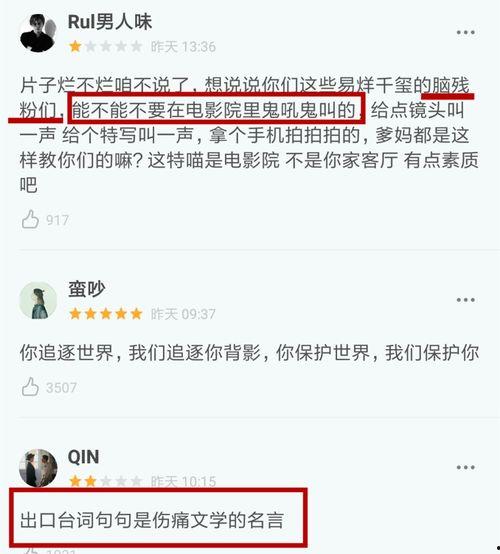Click the 3507 like count
Screen dimensions: 500x554
61,388
